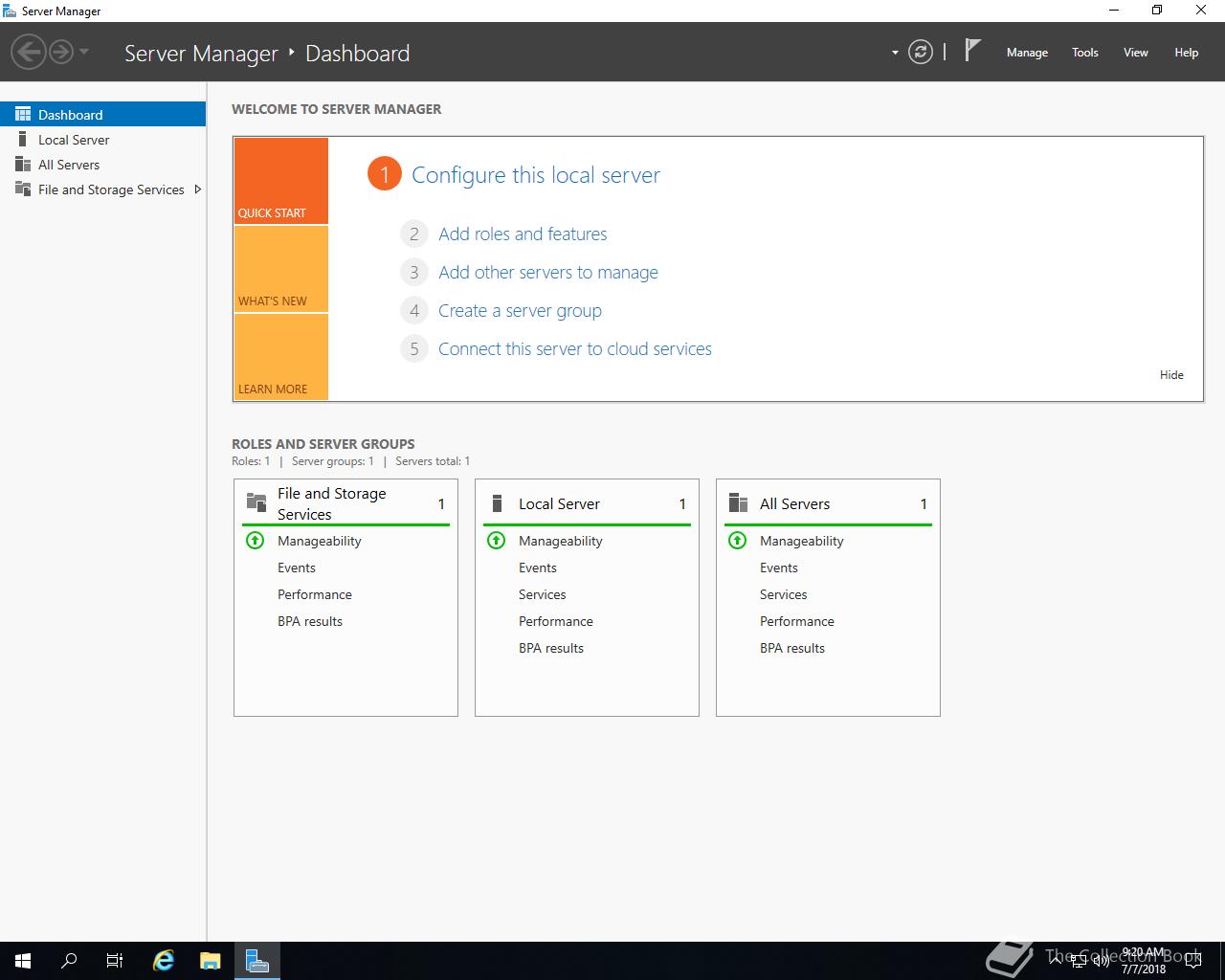Open the Manage menu

point(1027,53)
